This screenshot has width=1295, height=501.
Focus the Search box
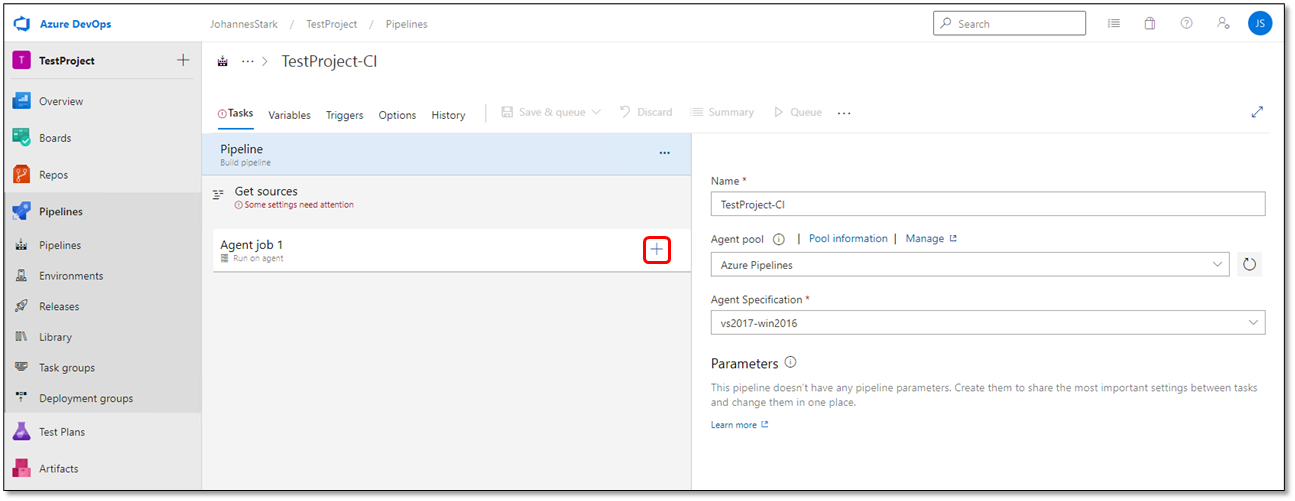1009,23
